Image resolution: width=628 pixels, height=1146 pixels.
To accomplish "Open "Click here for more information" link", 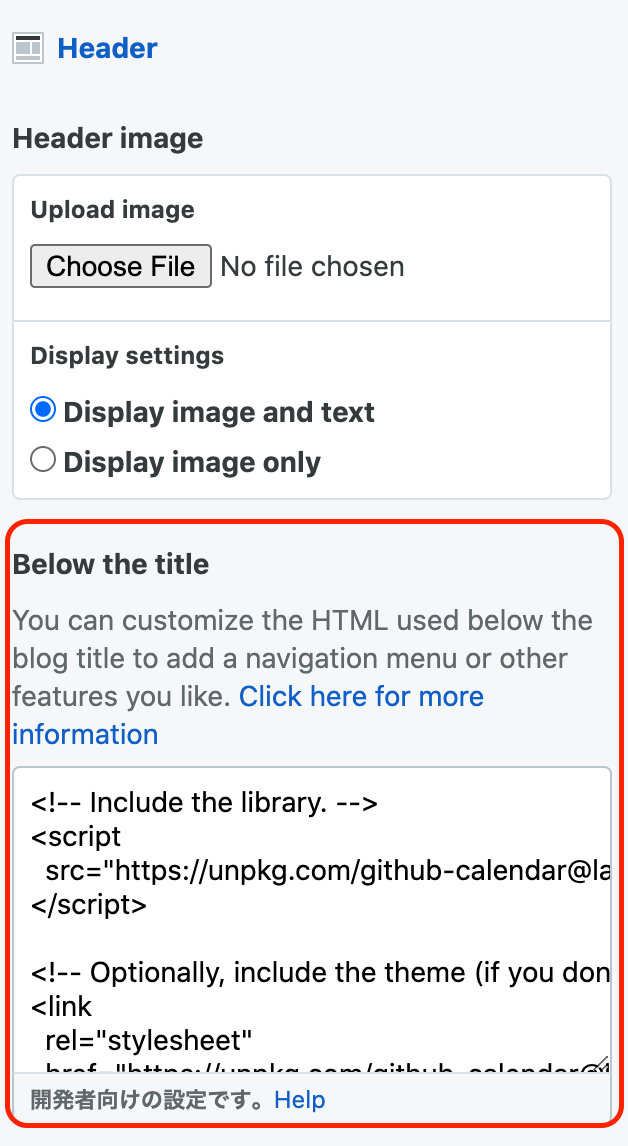I will (361, 696).
